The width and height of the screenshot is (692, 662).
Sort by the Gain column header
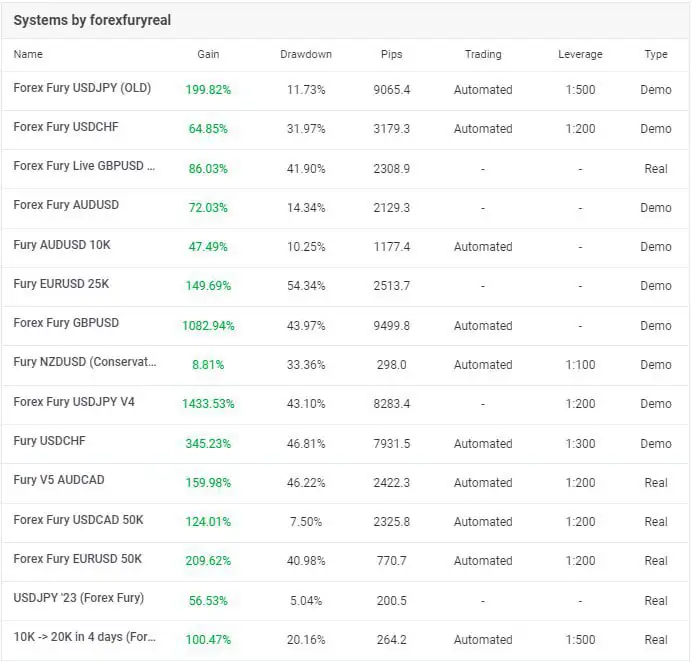(x=208, y=54)
